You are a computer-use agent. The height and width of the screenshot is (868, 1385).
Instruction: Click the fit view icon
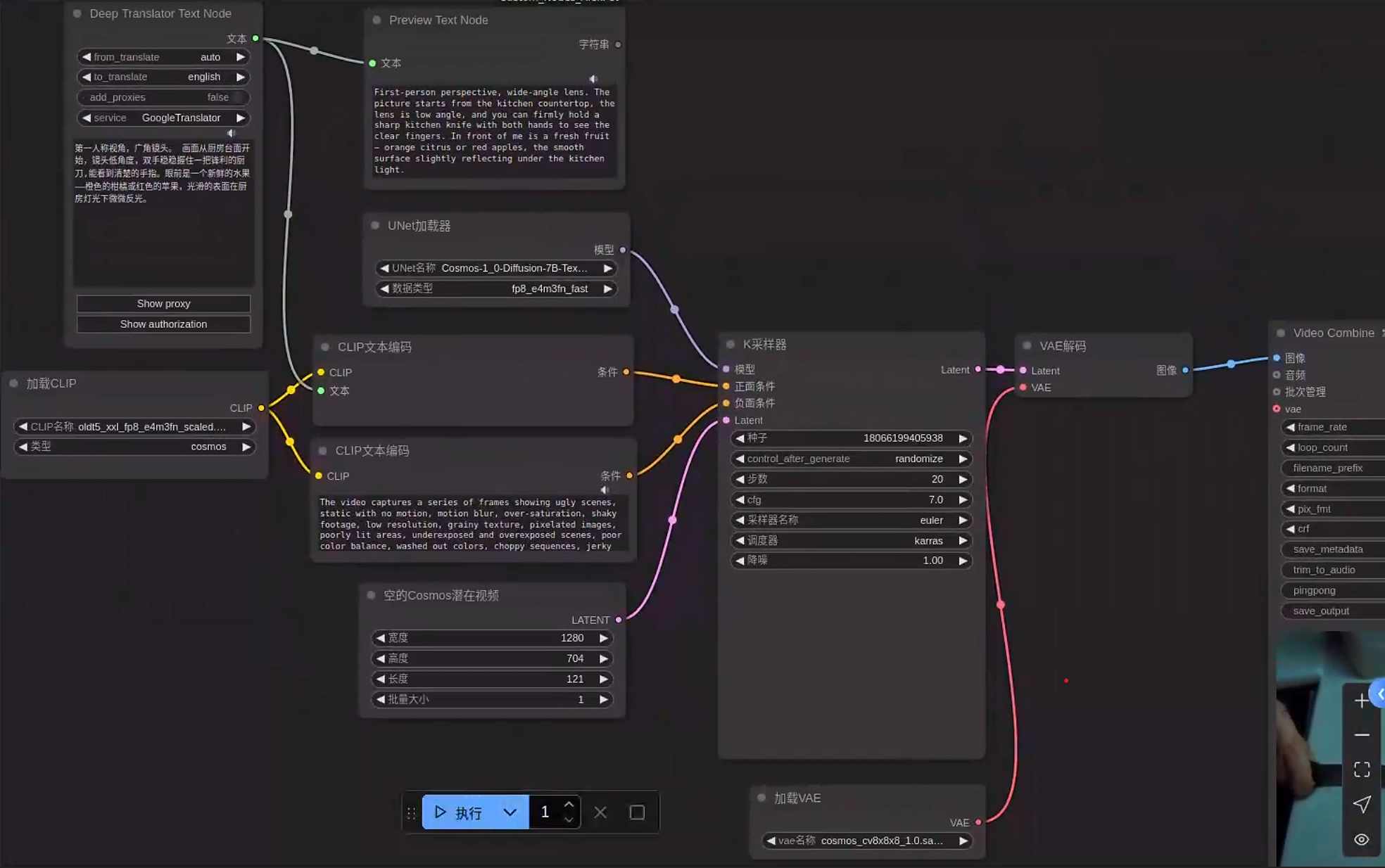[1361, 770]
